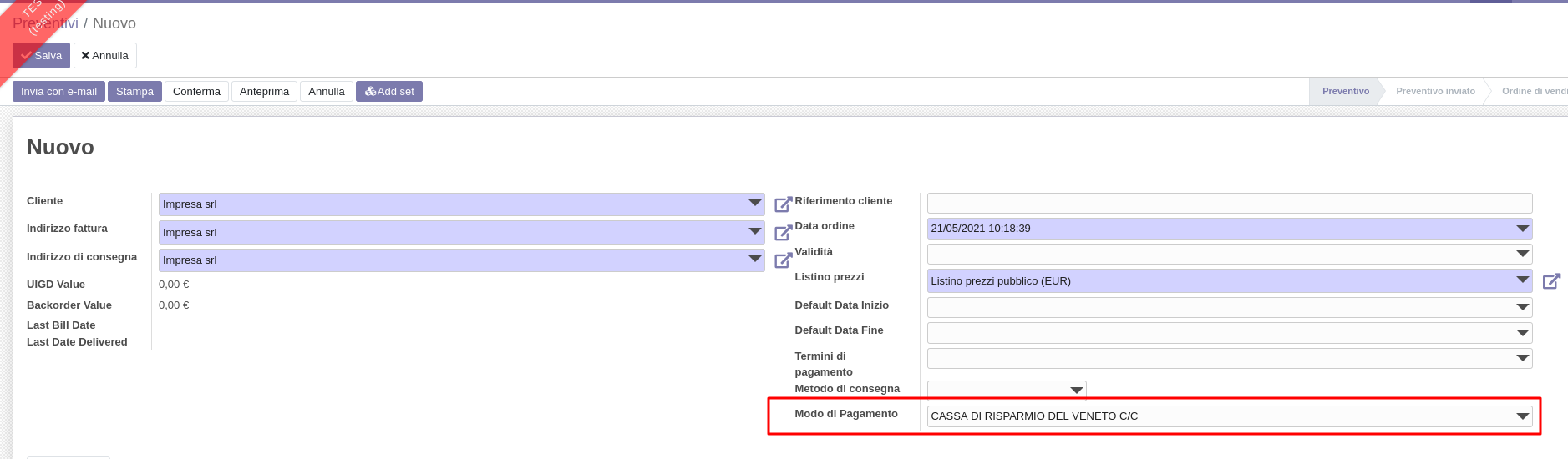Image resolution: width=1568 pixels, height=459 pixels.
Task: Open external link for Listino prezzi
Action: (1550, 281)
